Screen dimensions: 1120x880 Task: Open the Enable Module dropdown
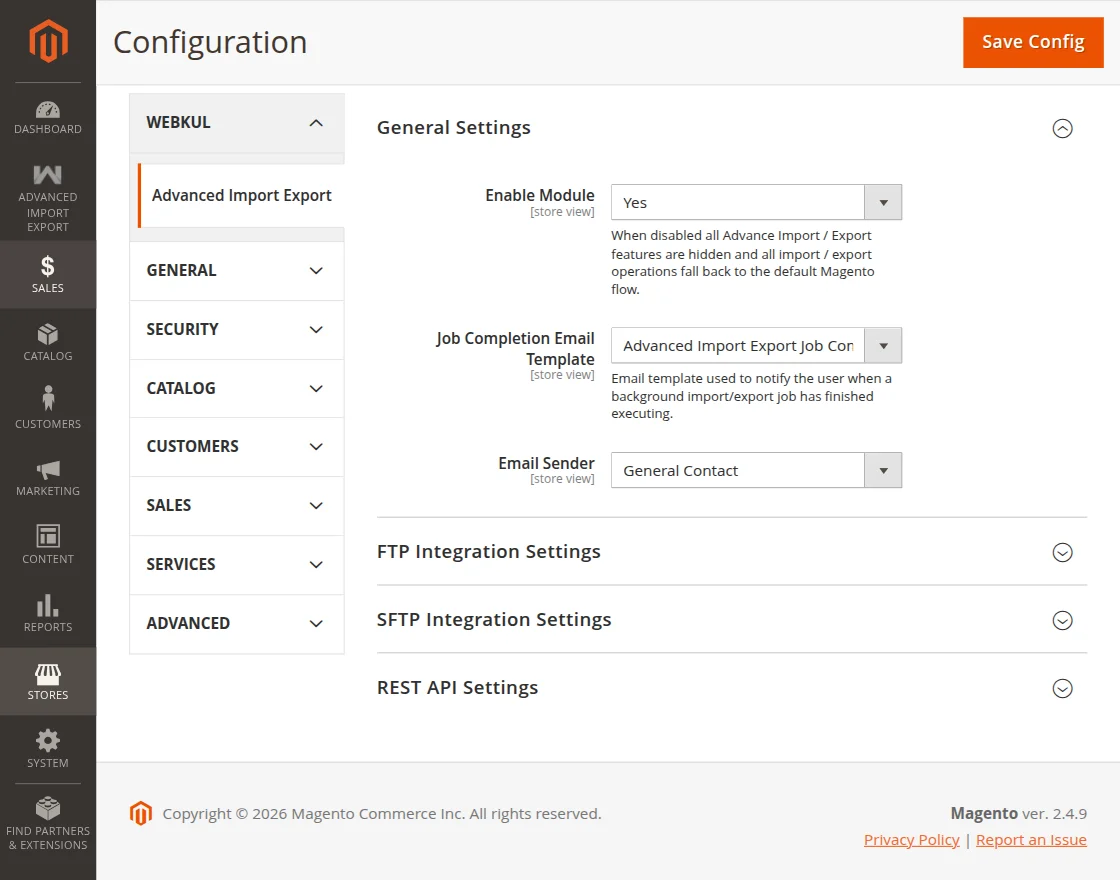[x=756, y=202]
